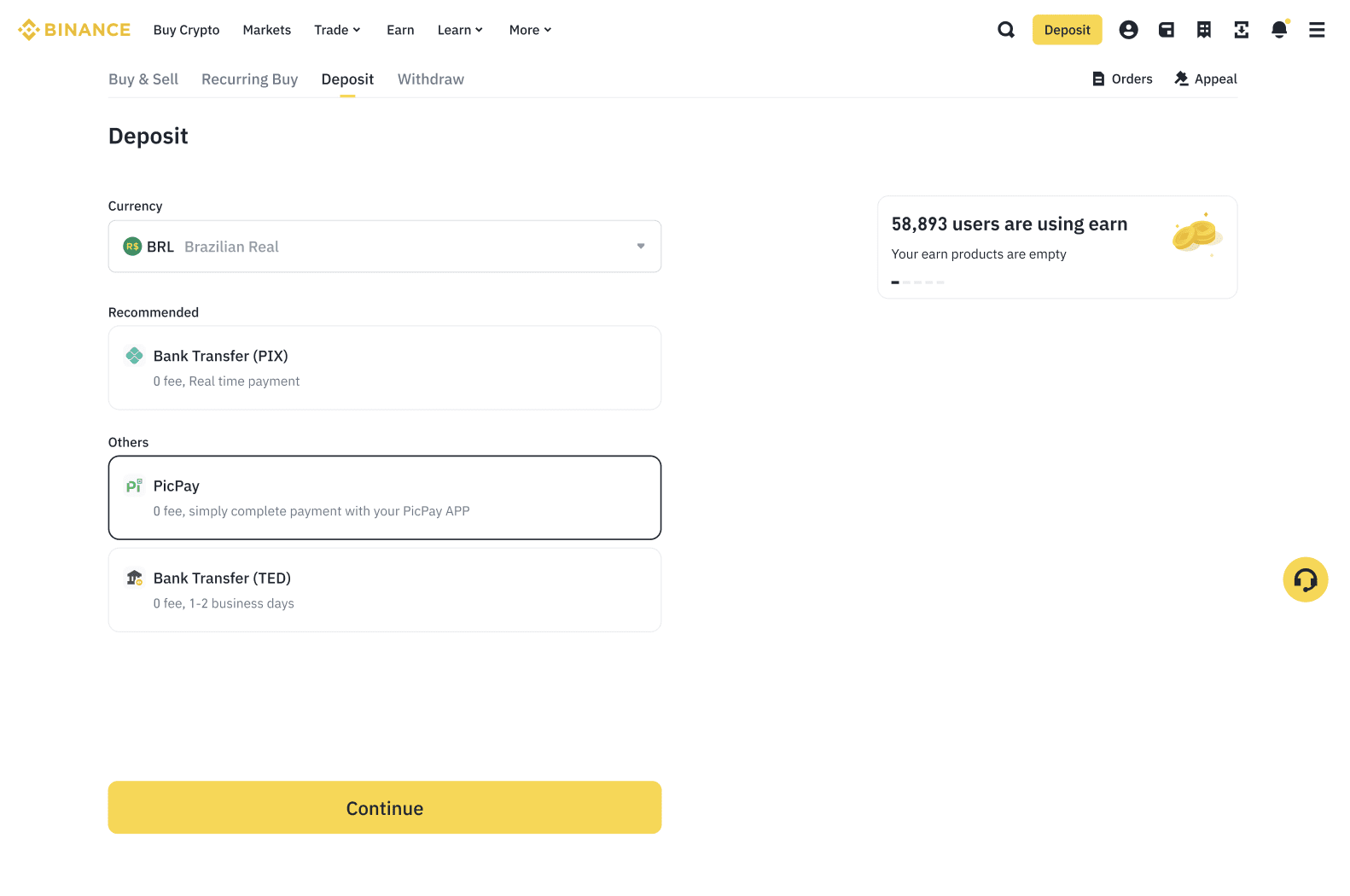Expand the Trade menu in navbar
This screenshot has width=1350, height=896.
[337, 30]
